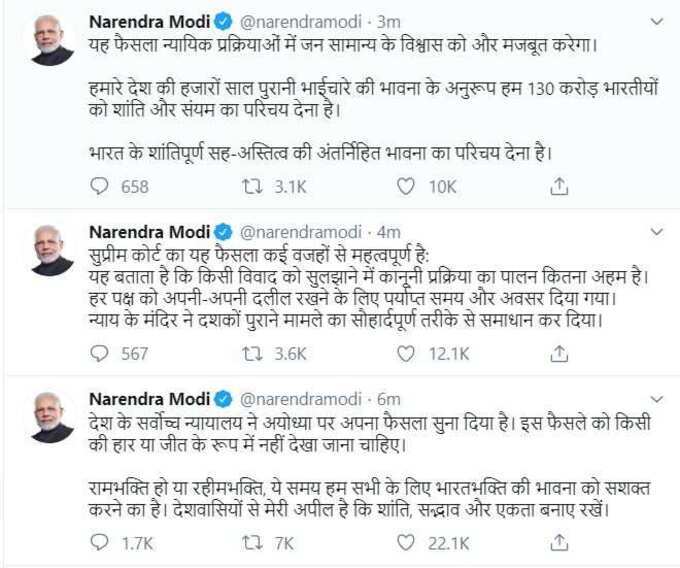Like the tweet with 22.1K likes
The height and width of the screenshot is (568, 680).
click(x=406, y=543)
